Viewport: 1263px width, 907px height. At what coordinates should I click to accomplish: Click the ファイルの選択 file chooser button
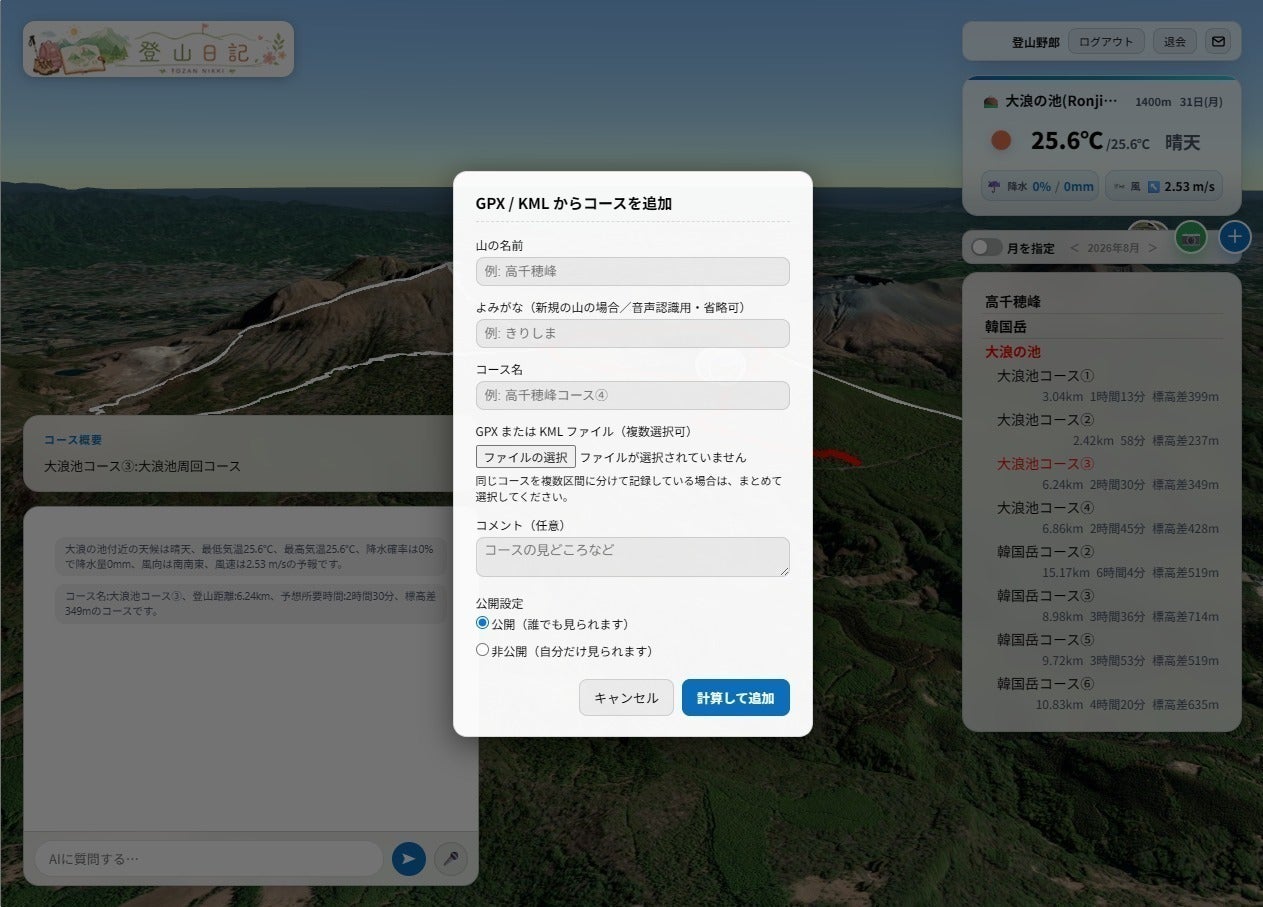coord(526,457)
